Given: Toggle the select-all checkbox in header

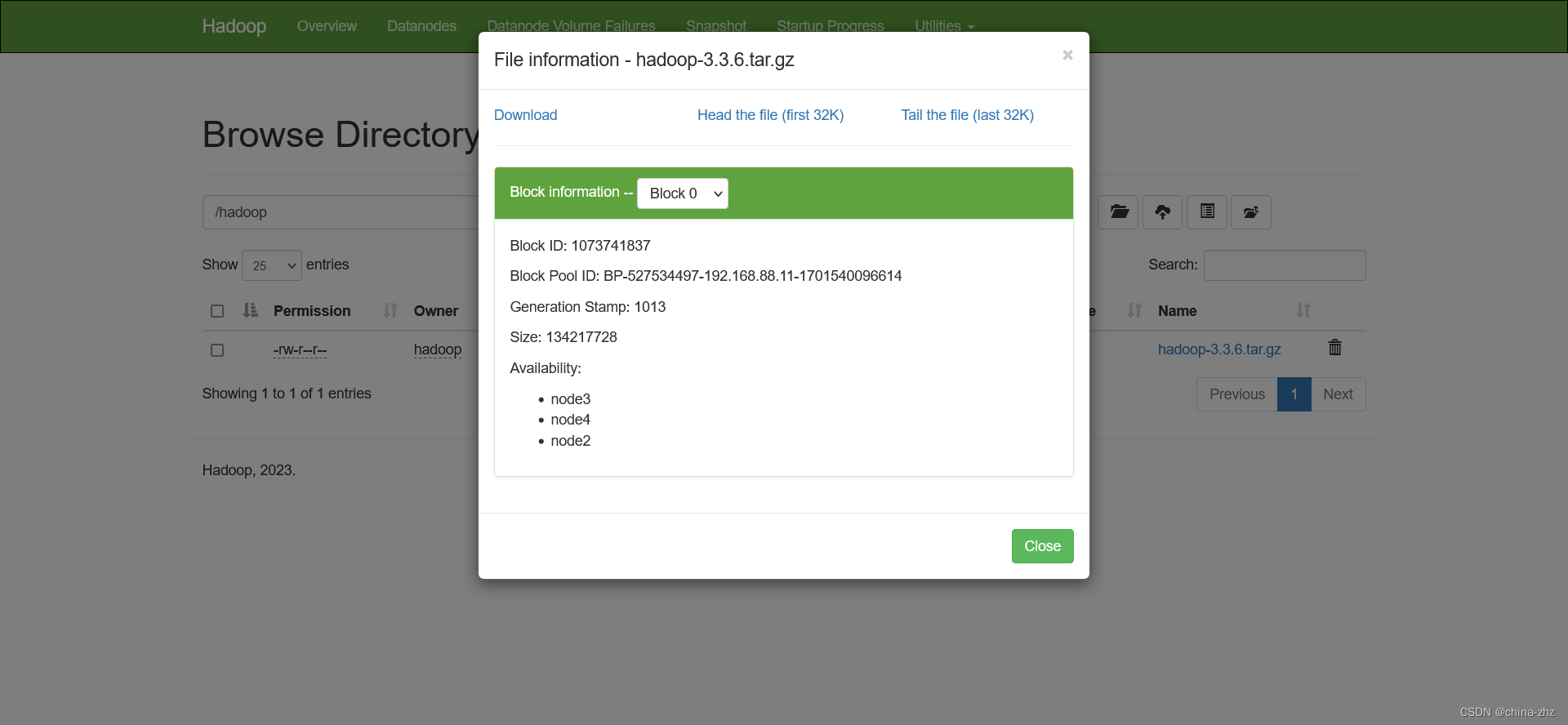Looking at the screenshot, I should point(217,311).
